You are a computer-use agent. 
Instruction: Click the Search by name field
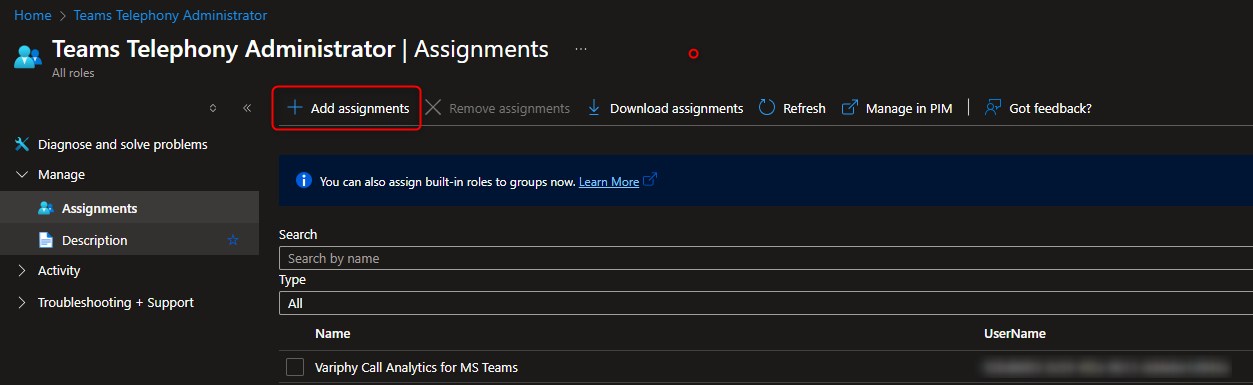point(765,258)
